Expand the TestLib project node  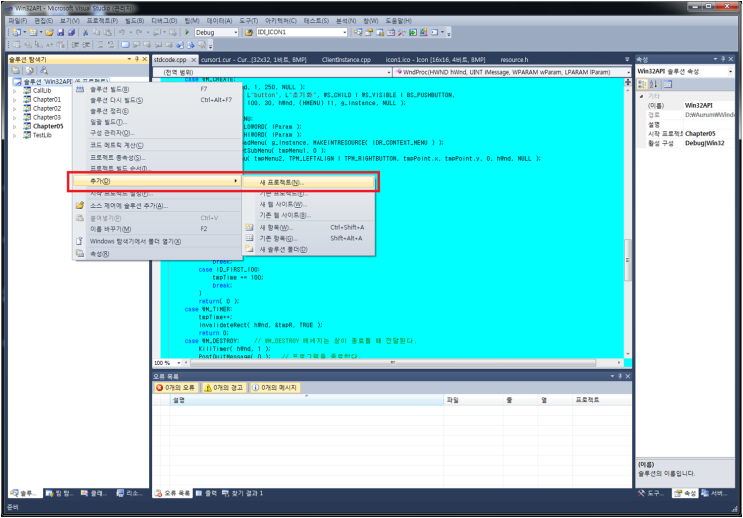(15, 136)
